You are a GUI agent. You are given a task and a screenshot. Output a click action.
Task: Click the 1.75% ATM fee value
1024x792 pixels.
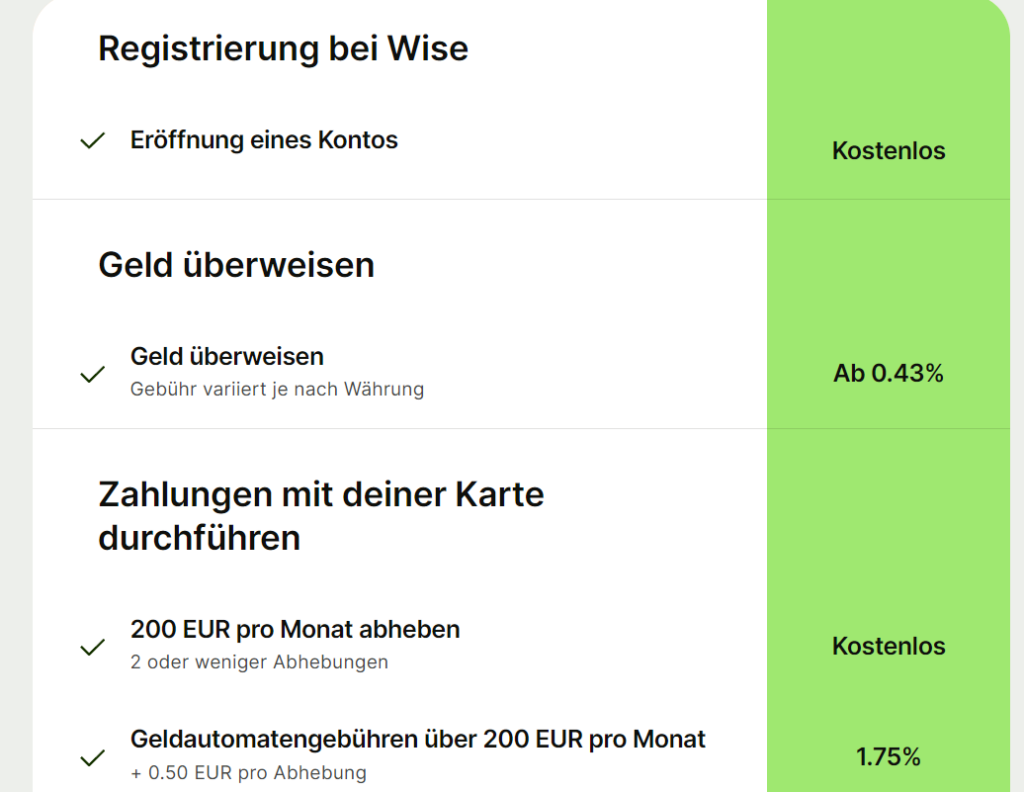click(888, 757)
